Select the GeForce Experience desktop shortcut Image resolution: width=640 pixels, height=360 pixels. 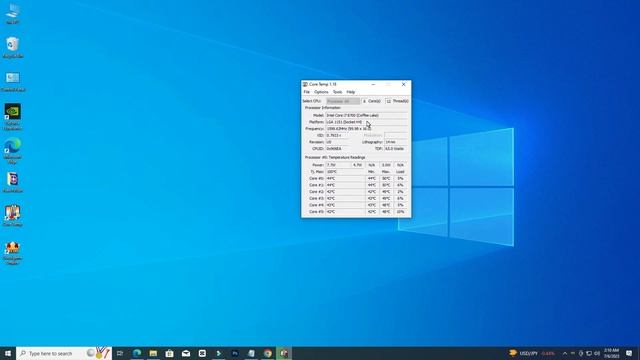coord(13,117)
